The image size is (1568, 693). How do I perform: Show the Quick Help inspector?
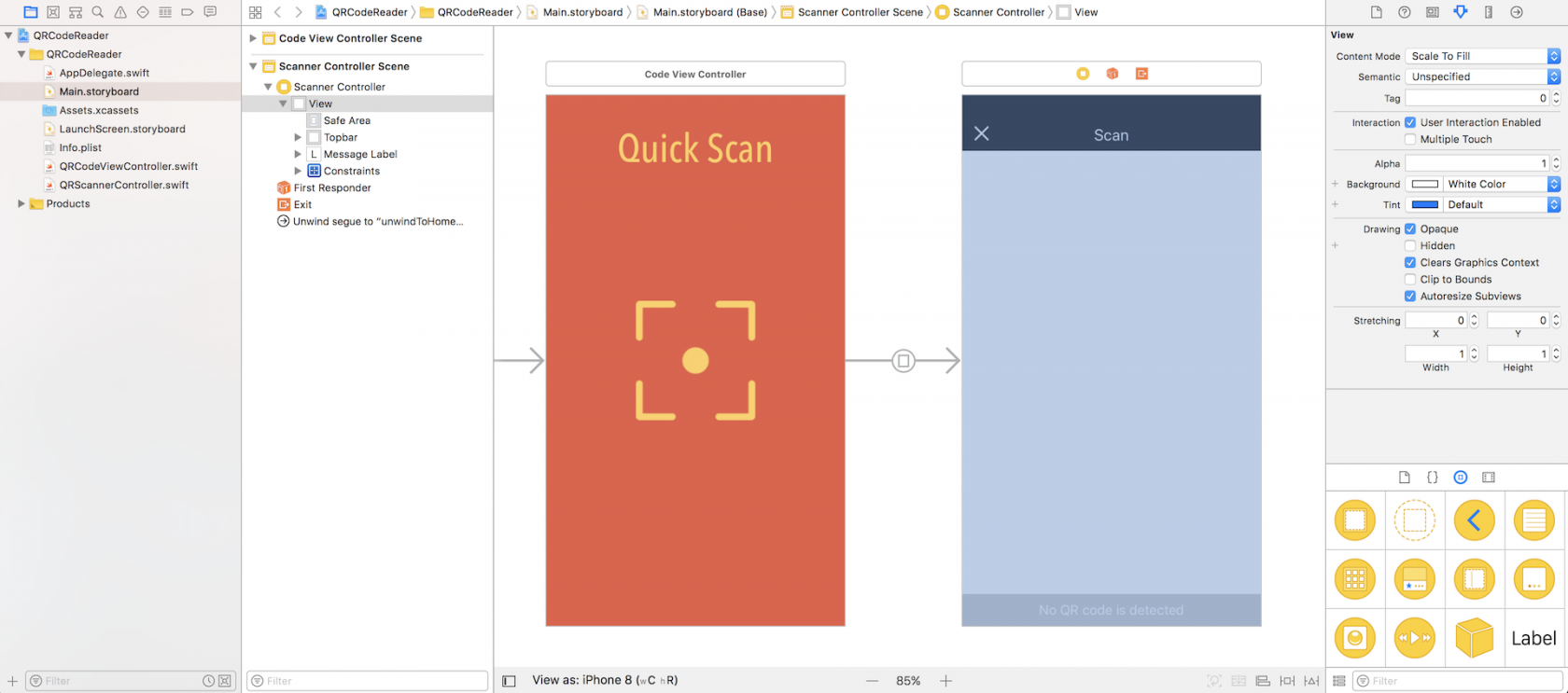coord(1405,12)
